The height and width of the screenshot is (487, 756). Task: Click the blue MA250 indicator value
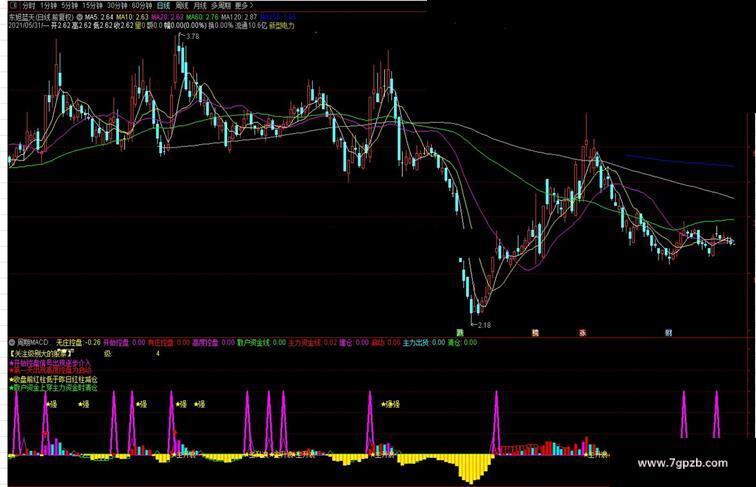(278, 17)
